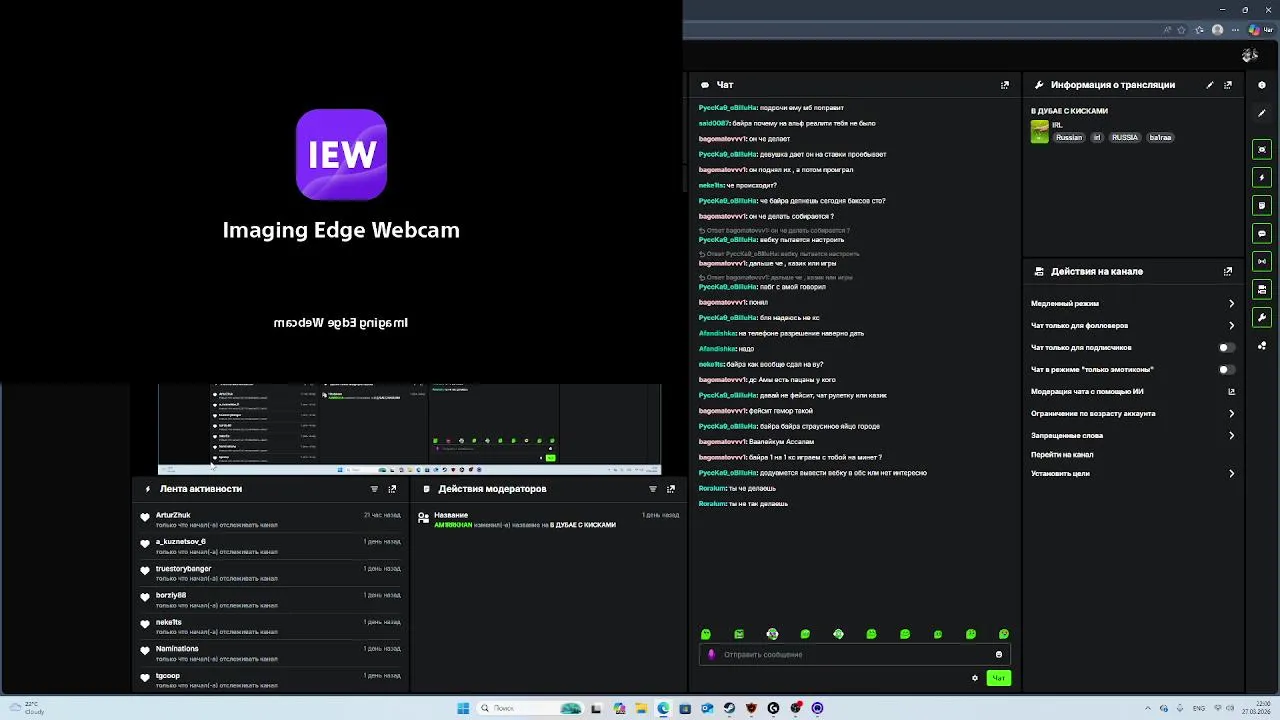The width and height of the screenshot is (1280, 720).
Task: Toggle the sidebar chat bubble icon
Action: (1262, 233)
